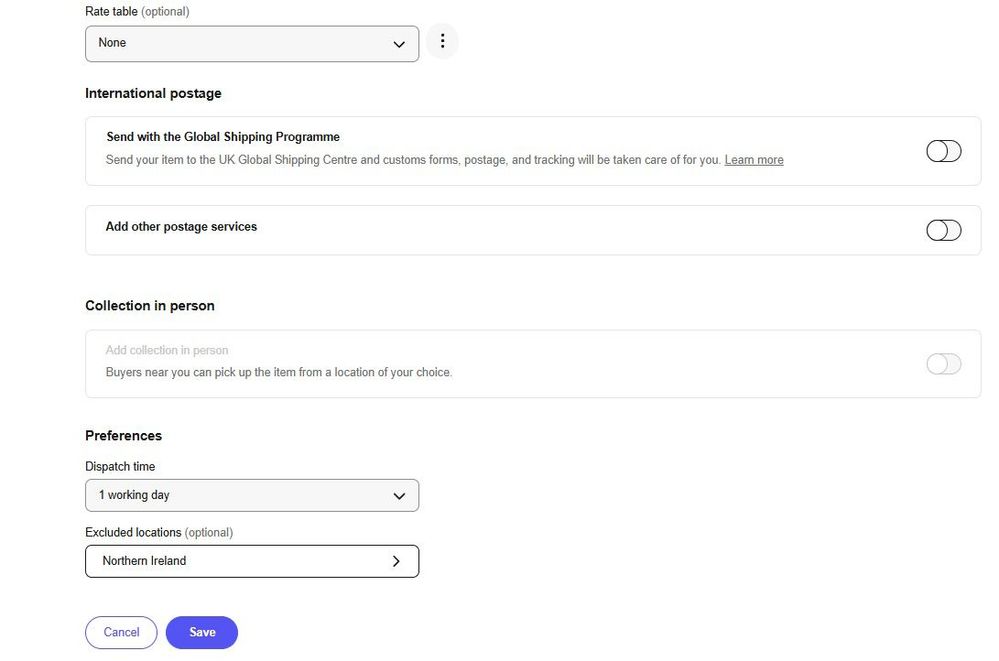Viewport: 999px width, 661px height.
Task: Enable the Global Shipping Programme toggle
Action: click(944, 151)
